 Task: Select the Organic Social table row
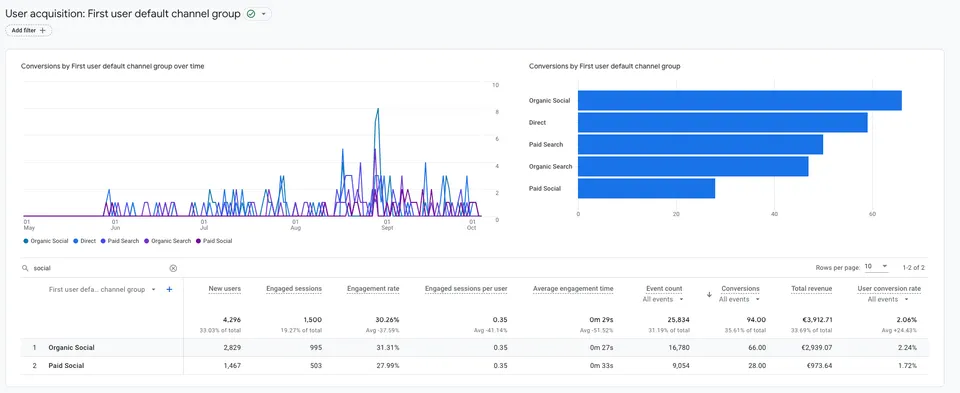[x=474, y=348]
